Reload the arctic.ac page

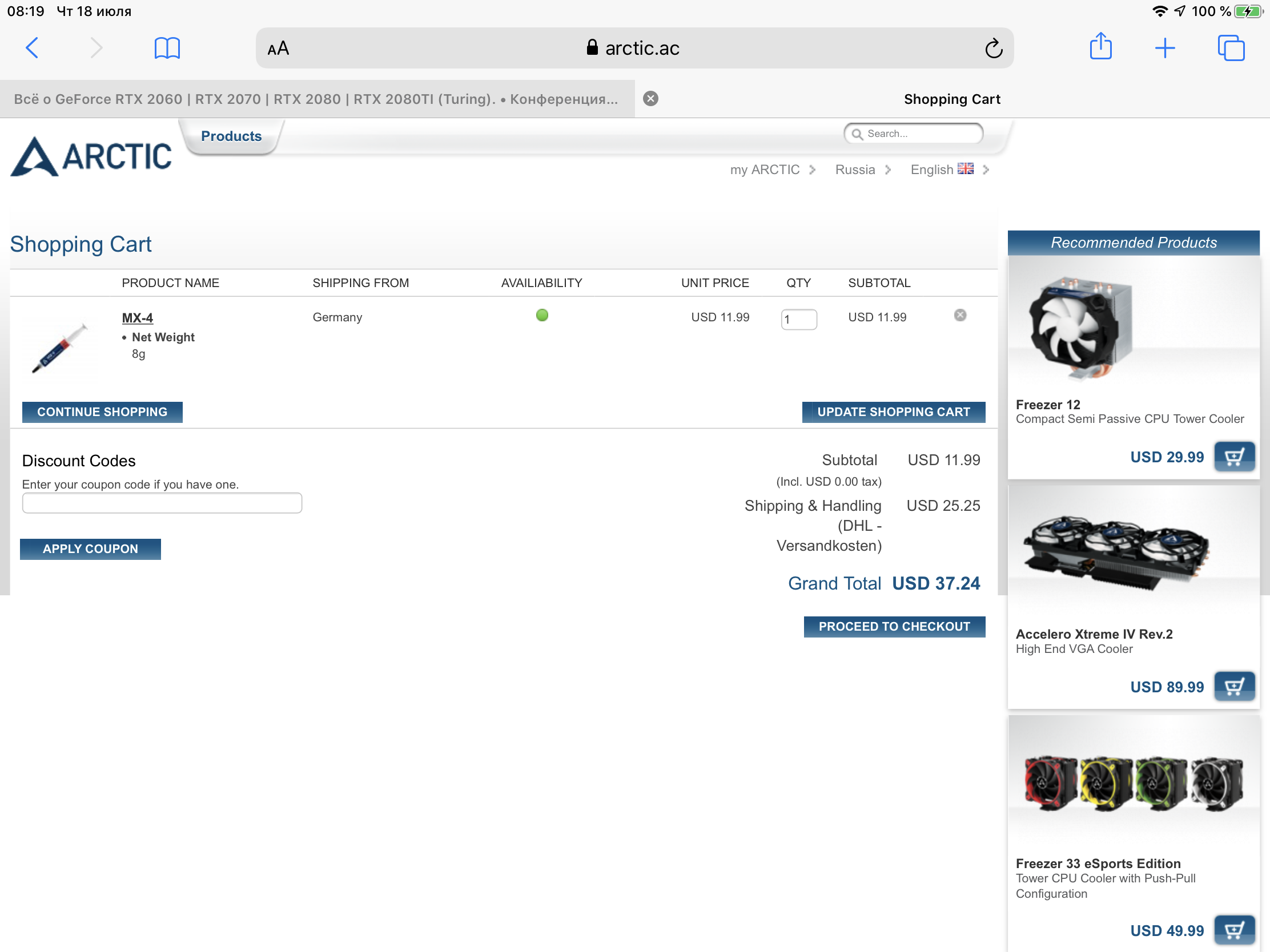993,49
